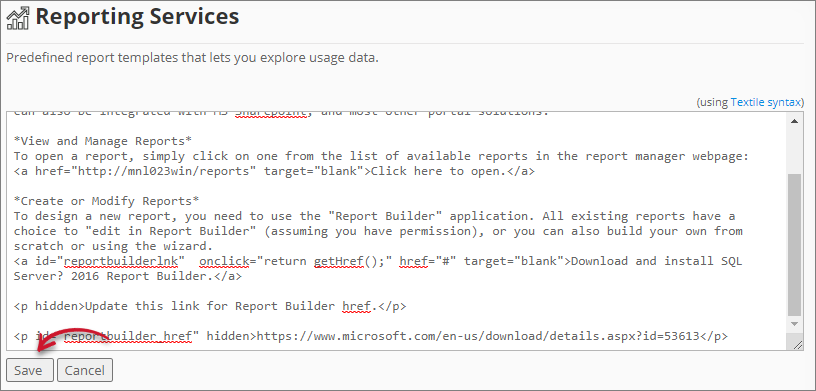This screenshot has width=816, height=391.
Task: Click the Reporting Services heading
Action: tap(137, 17)
